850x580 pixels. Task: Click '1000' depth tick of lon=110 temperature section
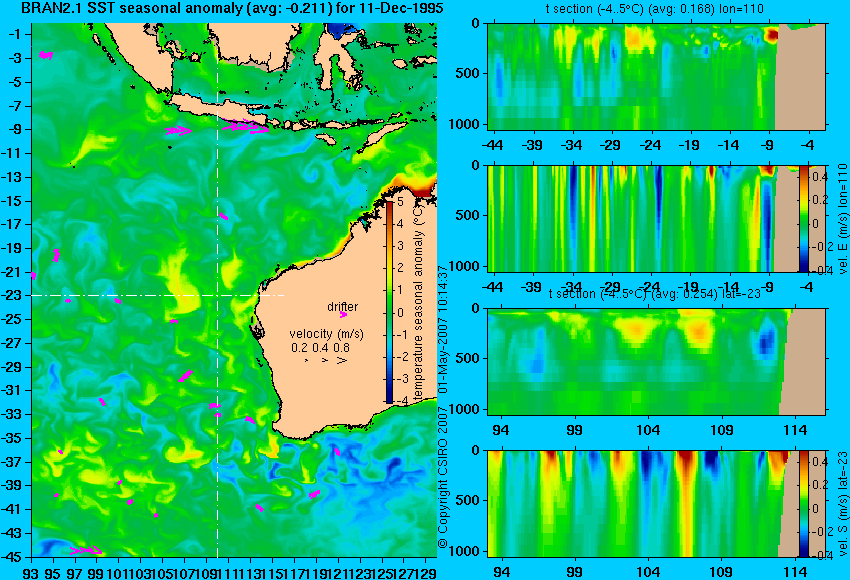coord(465,124)
